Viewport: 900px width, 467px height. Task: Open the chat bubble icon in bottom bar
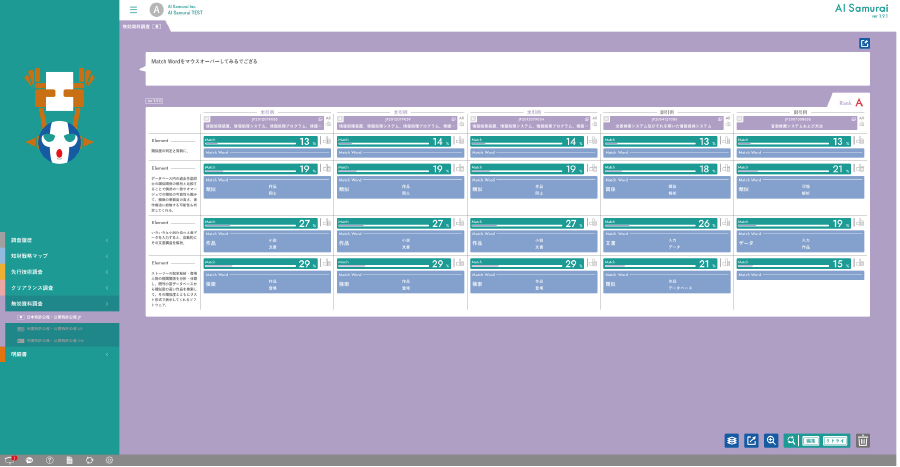31,460
